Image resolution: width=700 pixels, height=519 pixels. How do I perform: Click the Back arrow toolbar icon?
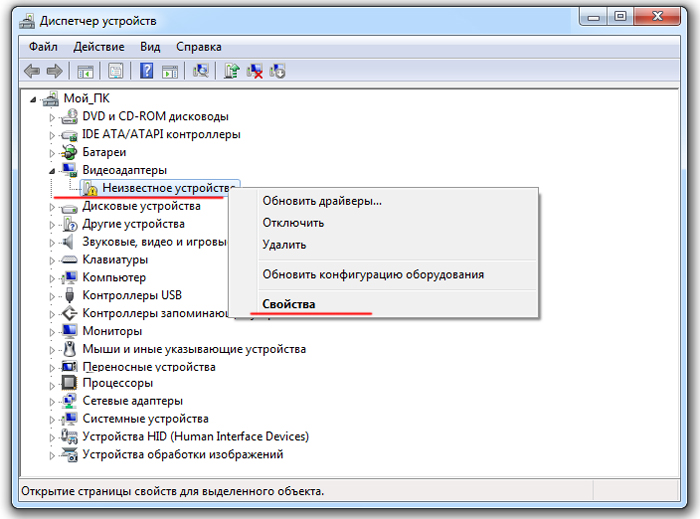(x=32, y=71)
